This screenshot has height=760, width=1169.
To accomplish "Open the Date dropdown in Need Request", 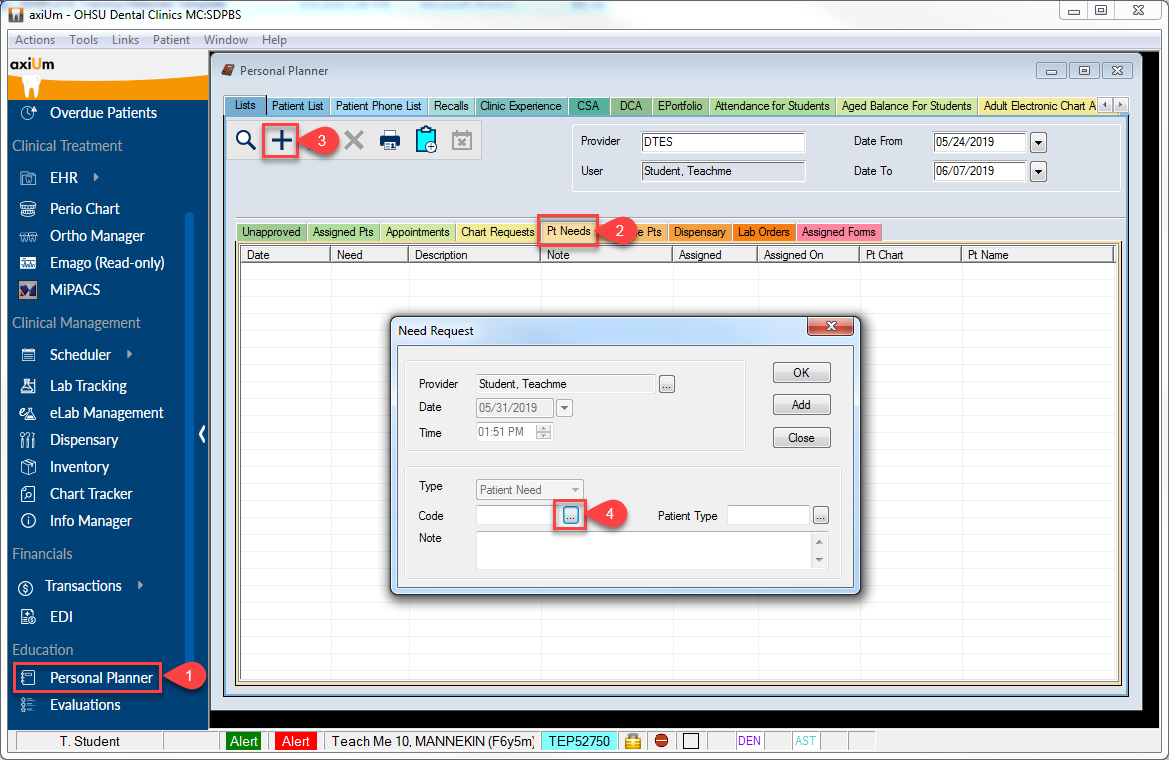I will coord(564,408).
